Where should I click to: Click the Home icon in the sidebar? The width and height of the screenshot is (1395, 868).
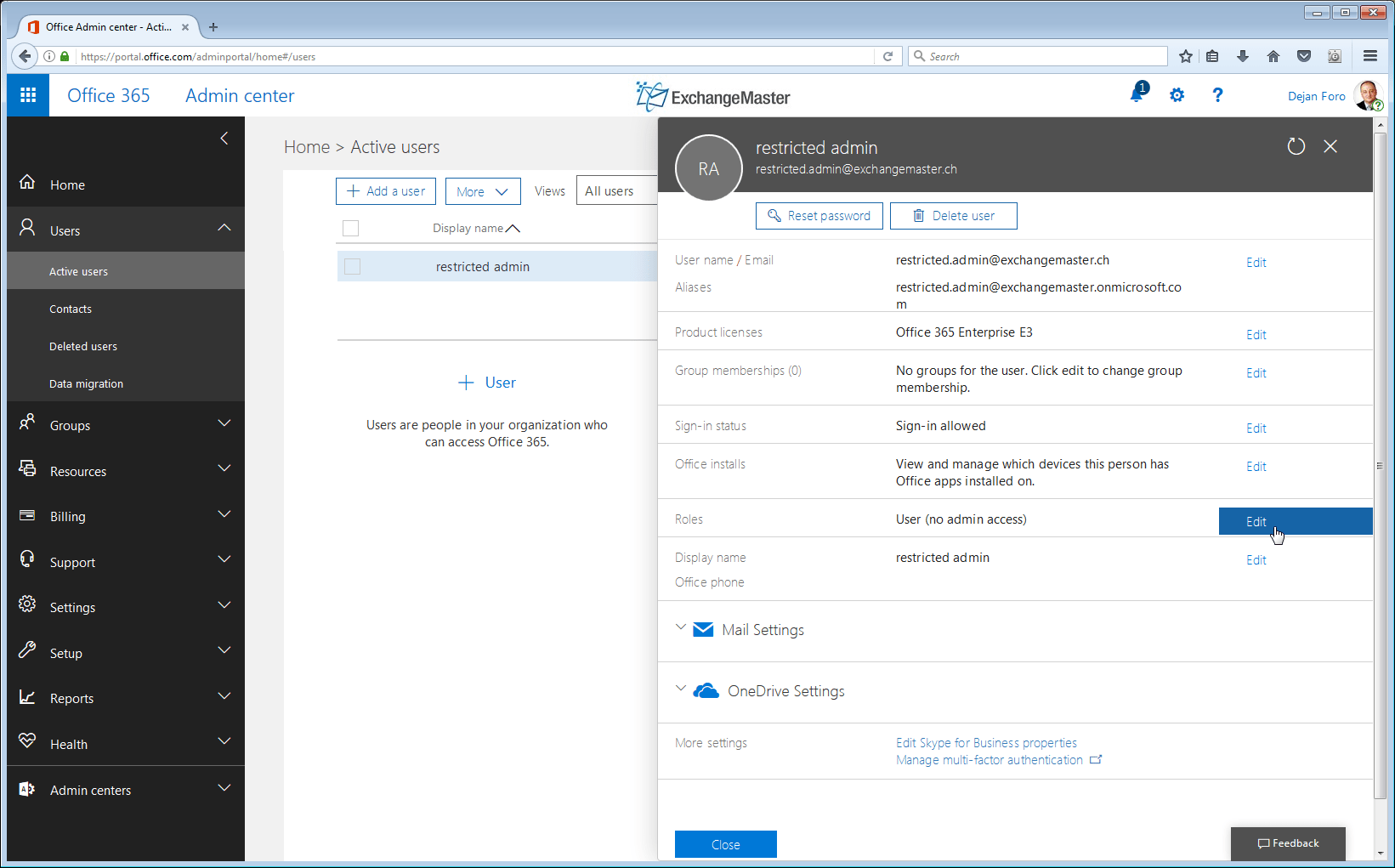click(x=27, y=183)
